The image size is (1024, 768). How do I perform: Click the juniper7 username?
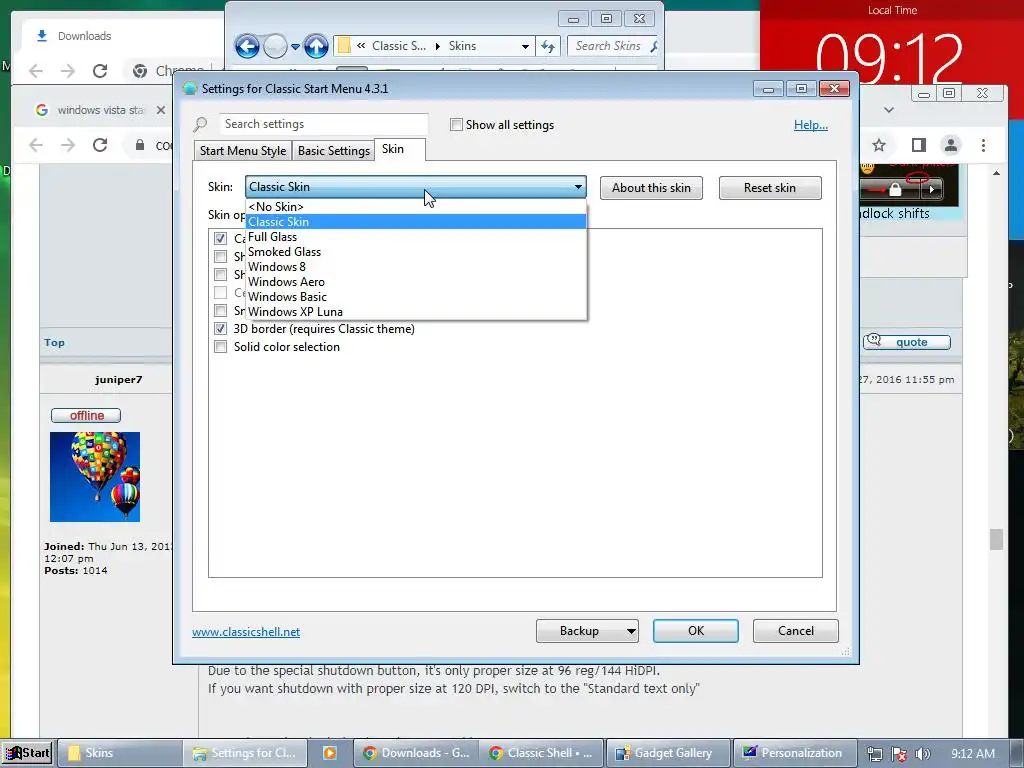118,379
